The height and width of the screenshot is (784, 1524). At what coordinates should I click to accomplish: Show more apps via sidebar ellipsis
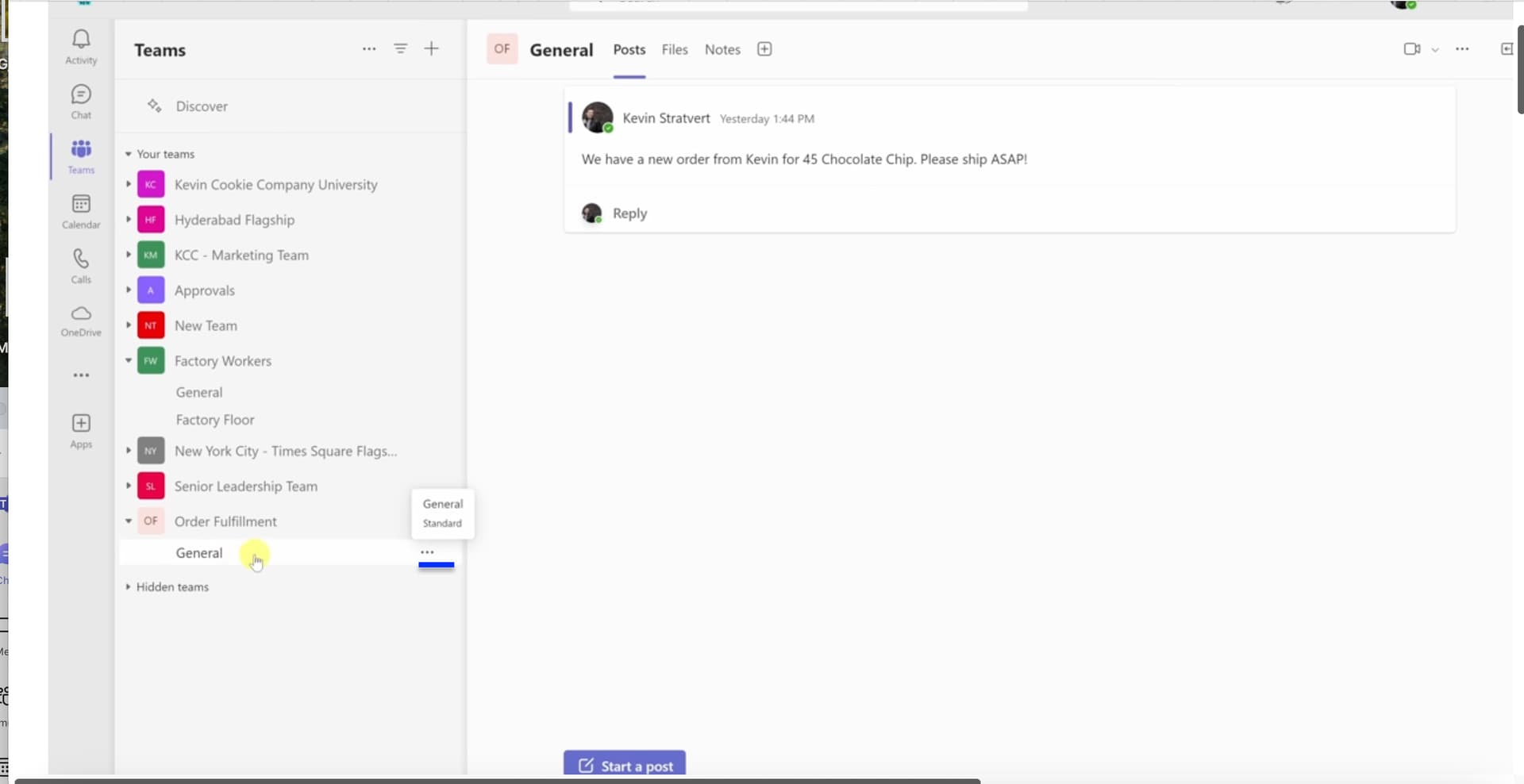(x=81, y=375)
